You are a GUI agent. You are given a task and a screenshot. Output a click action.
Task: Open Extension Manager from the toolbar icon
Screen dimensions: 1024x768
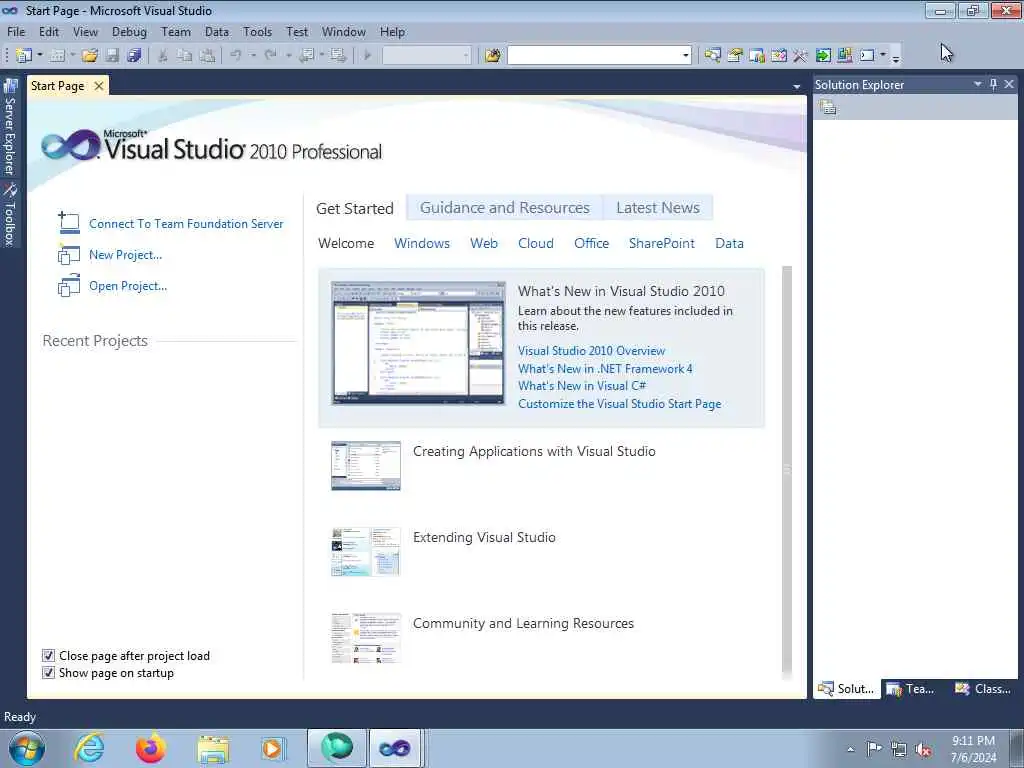(844, 56)
